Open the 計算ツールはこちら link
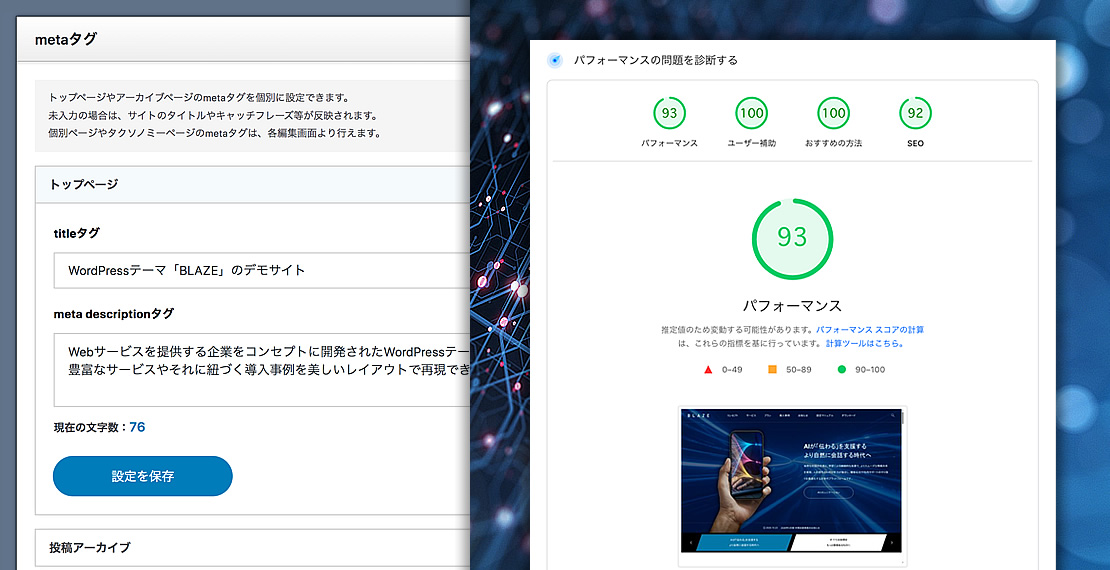Image resolution: width=1110 pixels, height=570 pixels. 865,343
